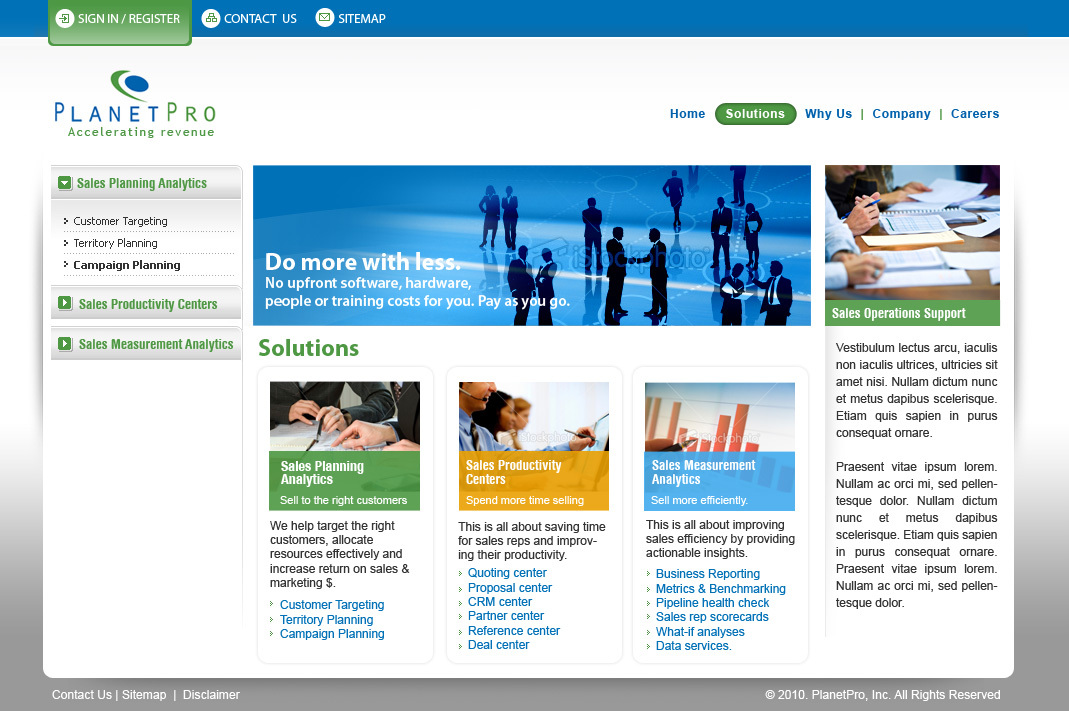The height and width of the screenshot is (711, 1069).
Task: Open Territory Planning link in card
Action: (327, 620)
